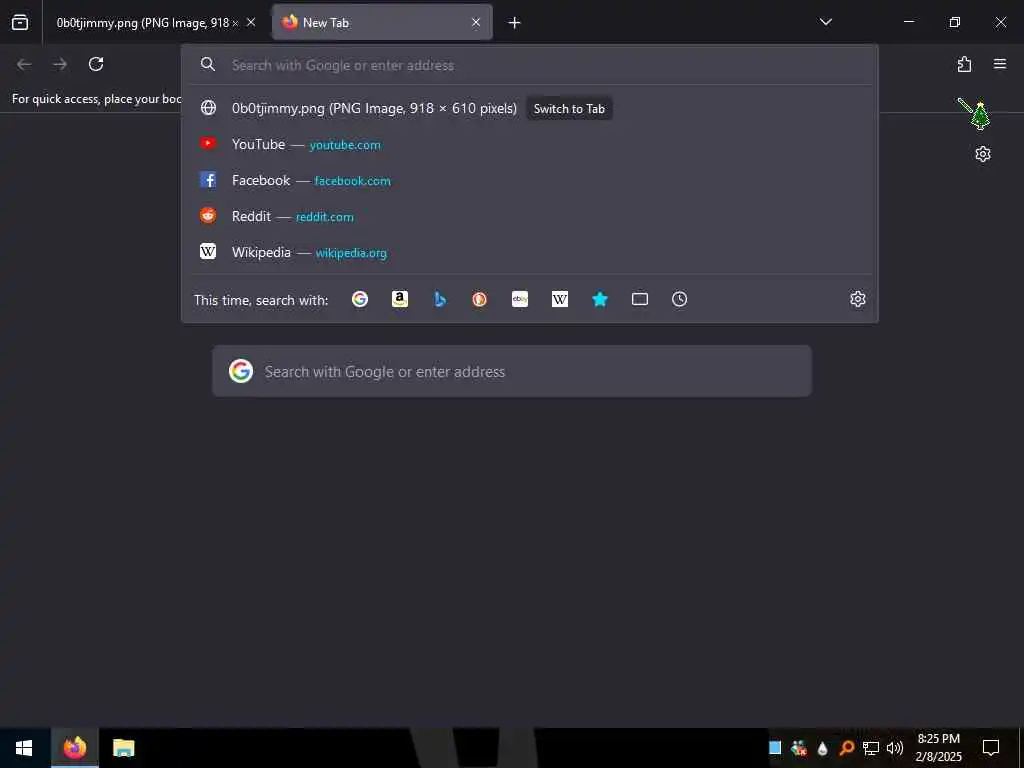Open the network icon in system tray
Image resolution: width=1024 pixels, height=768 pixels.
(x=871, y=748)
